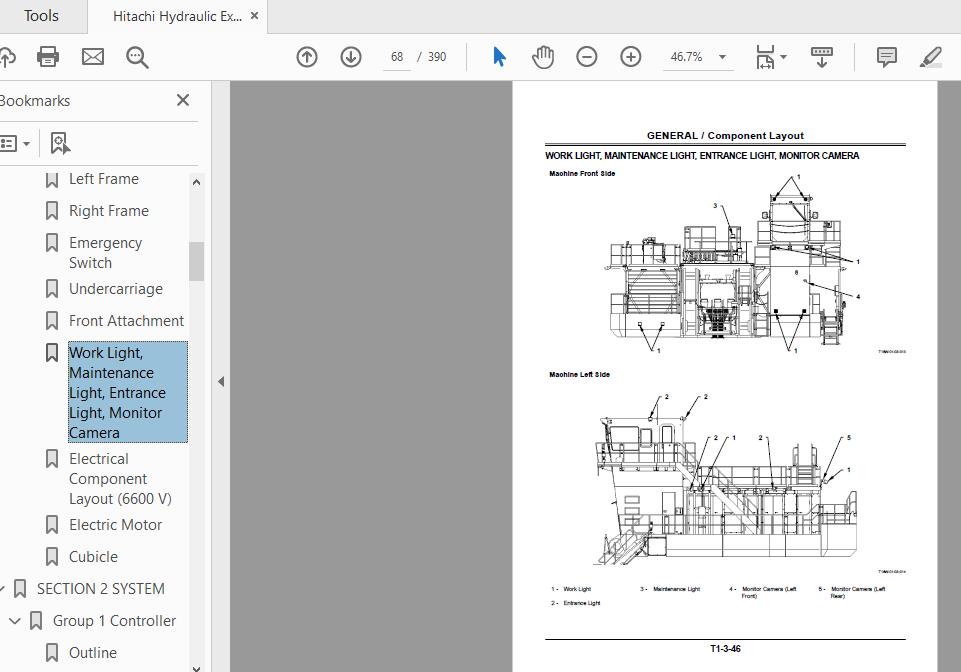Activate the hand pan tool
This screenshot has height=672, width=961.
[x=543, y=57]
